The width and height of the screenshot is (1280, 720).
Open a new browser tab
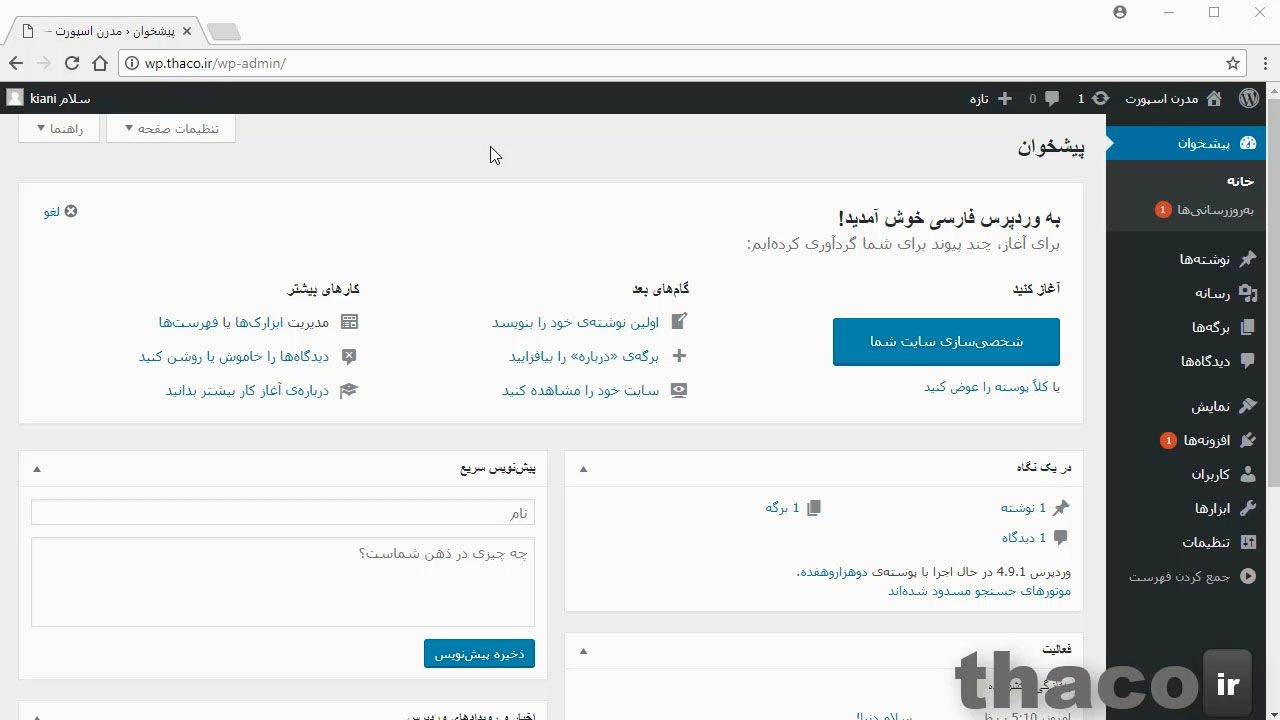click(x=223, y=32)
